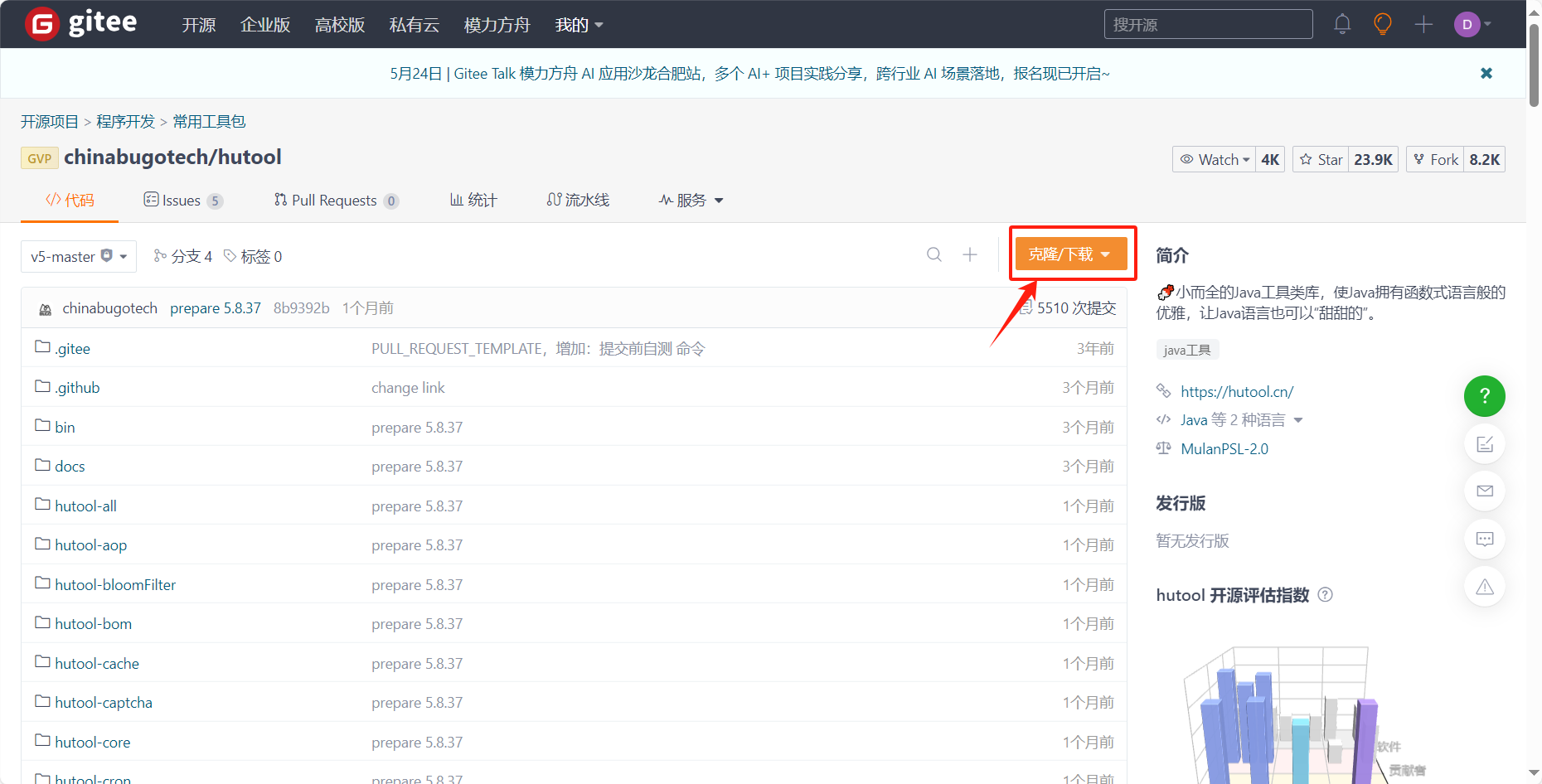Open the 4K watchers count

tap(1270, 159)
